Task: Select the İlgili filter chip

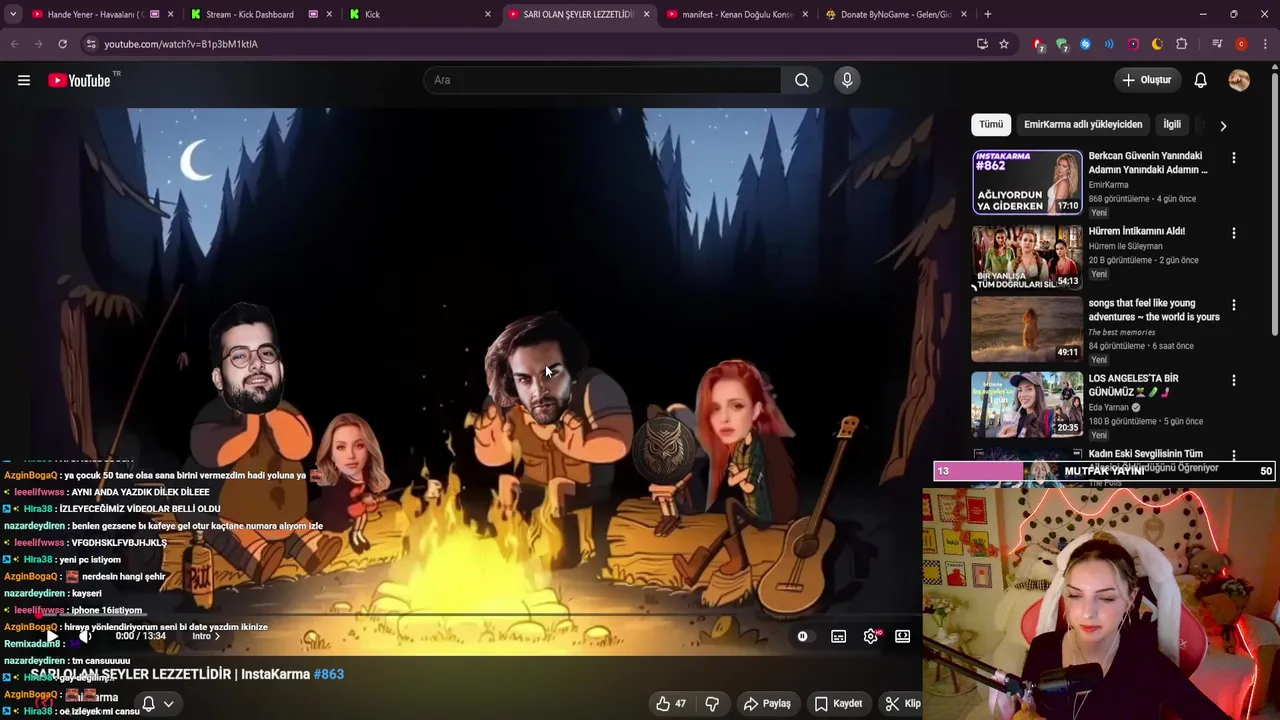Action: [1172, 124]
